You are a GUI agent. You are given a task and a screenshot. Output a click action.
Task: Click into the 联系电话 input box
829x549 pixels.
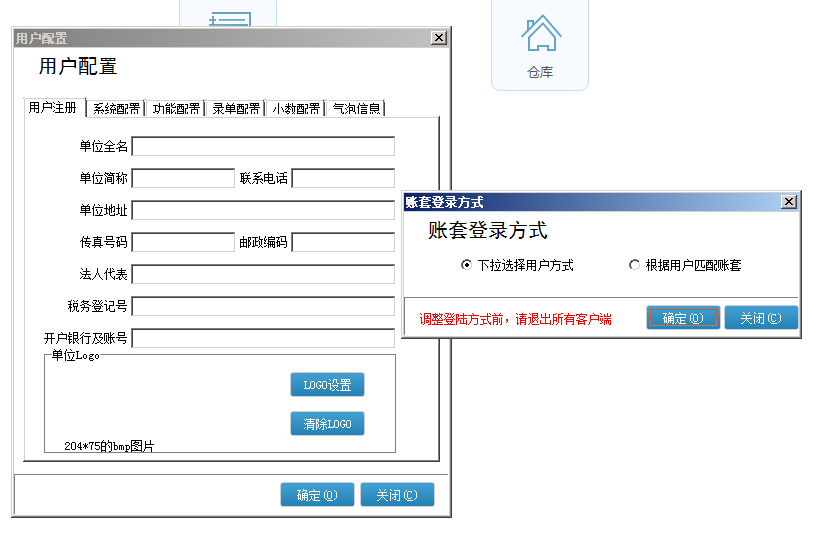pos(343,178)
